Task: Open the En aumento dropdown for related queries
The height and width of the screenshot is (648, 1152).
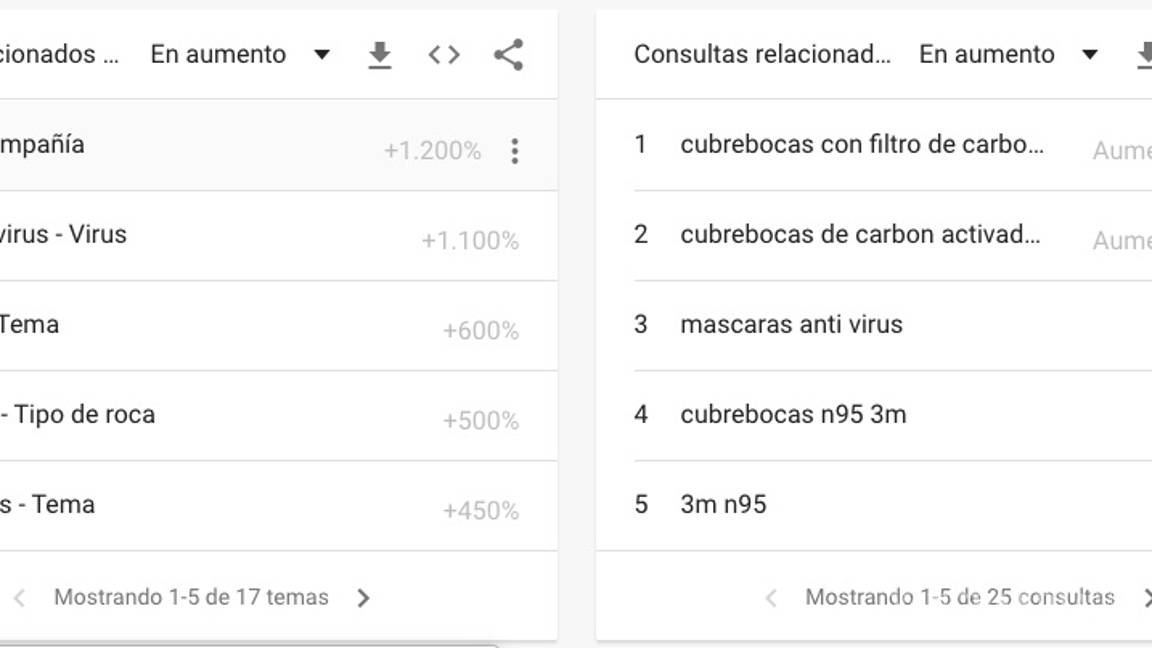Action: (1088, 54)
